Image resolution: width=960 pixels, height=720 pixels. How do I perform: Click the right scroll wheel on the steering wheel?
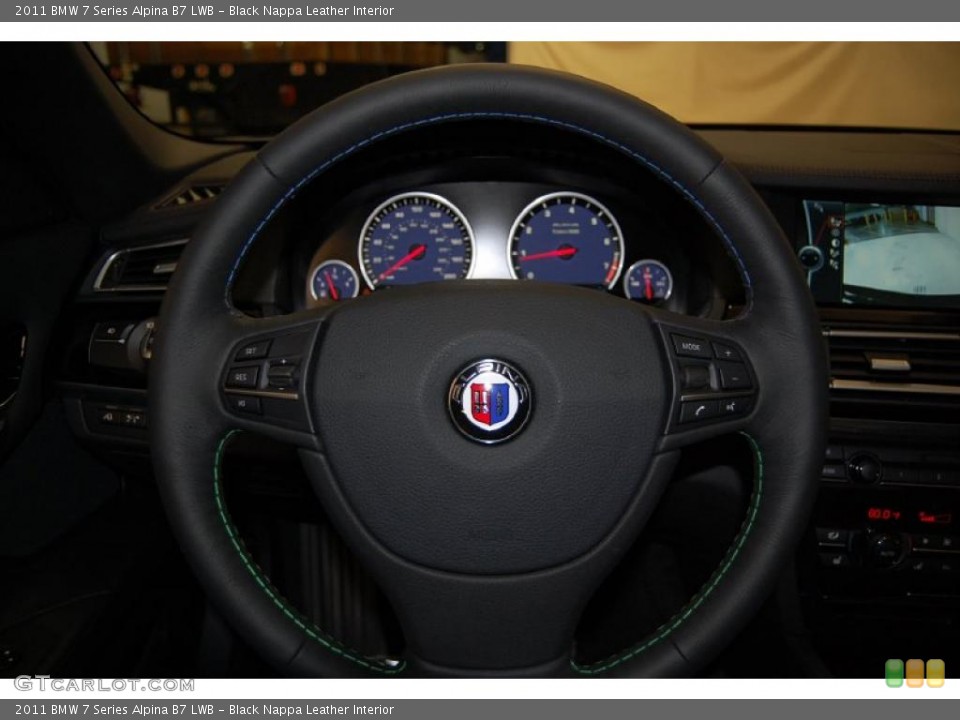pos(696,377)
